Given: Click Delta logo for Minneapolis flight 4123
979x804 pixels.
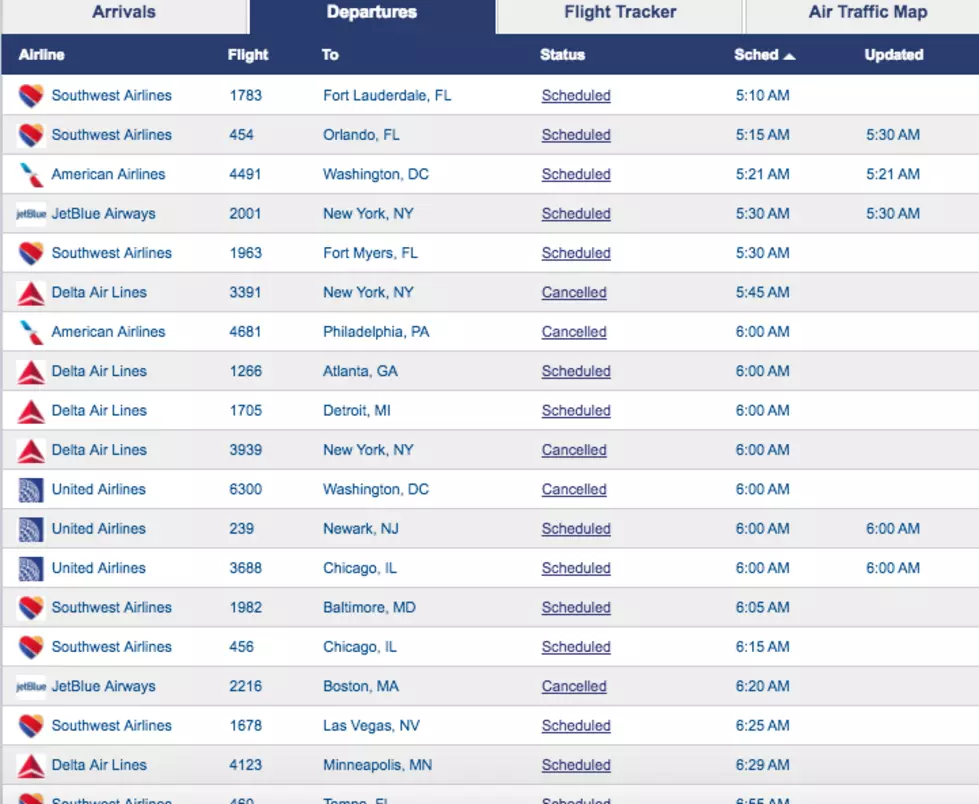Looking at the screenshot, I should point(31,765).
